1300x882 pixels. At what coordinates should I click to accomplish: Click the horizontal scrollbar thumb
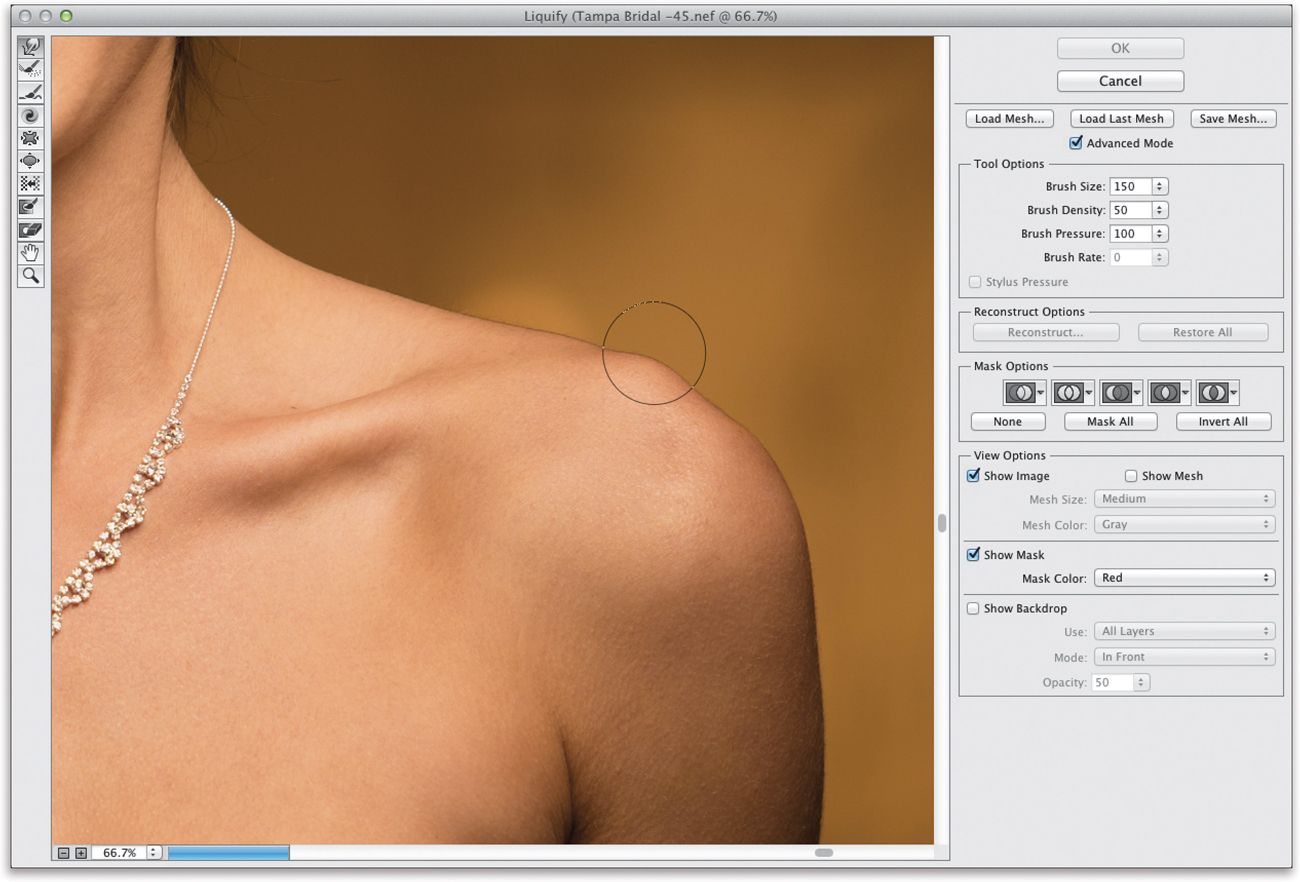click(x=824, y=853)
